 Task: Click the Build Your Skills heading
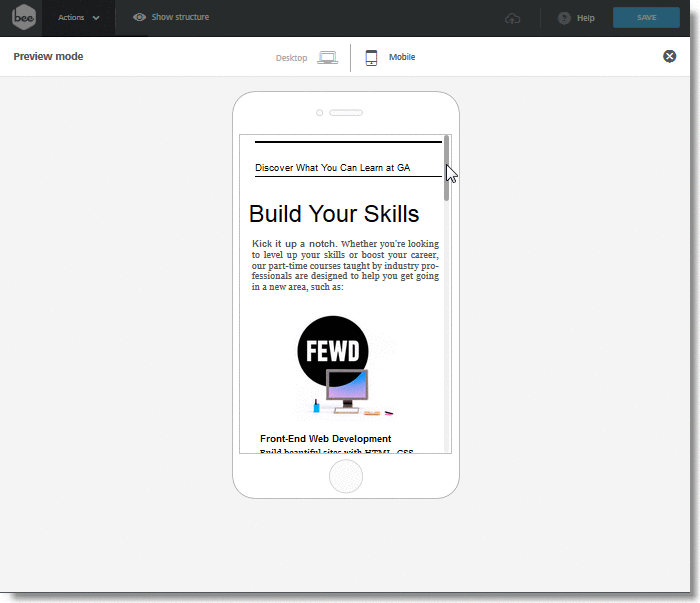coord(334,214)
